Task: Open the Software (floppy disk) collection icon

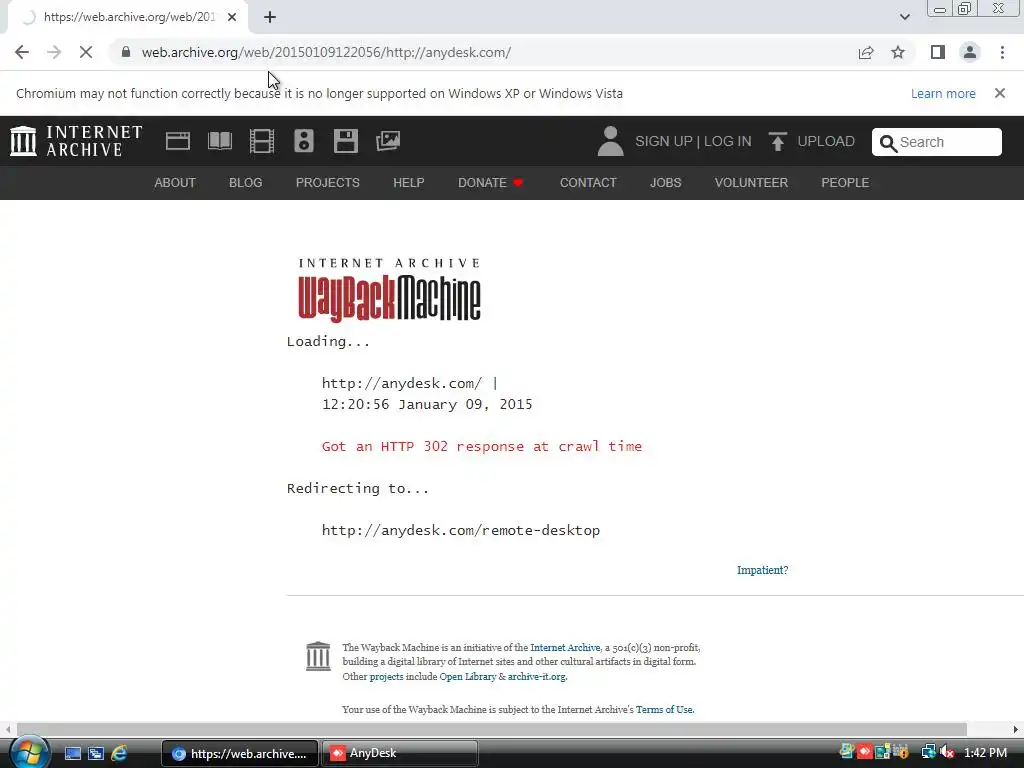Action: pyautogui.click(x=345, y=141)
